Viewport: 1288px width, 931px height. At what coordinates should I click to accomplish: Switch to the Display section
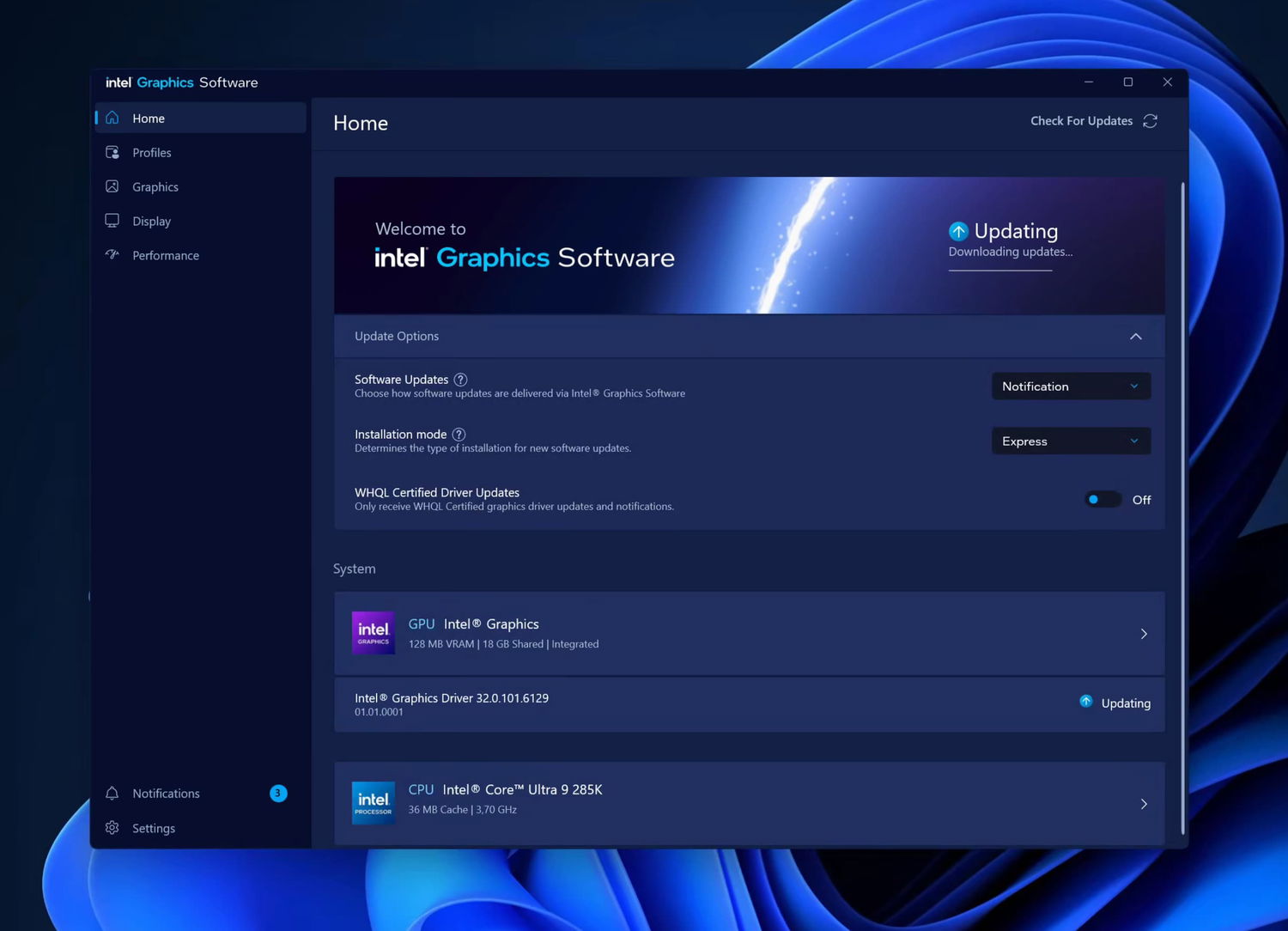pyautogui.click(x=201, y=221)
